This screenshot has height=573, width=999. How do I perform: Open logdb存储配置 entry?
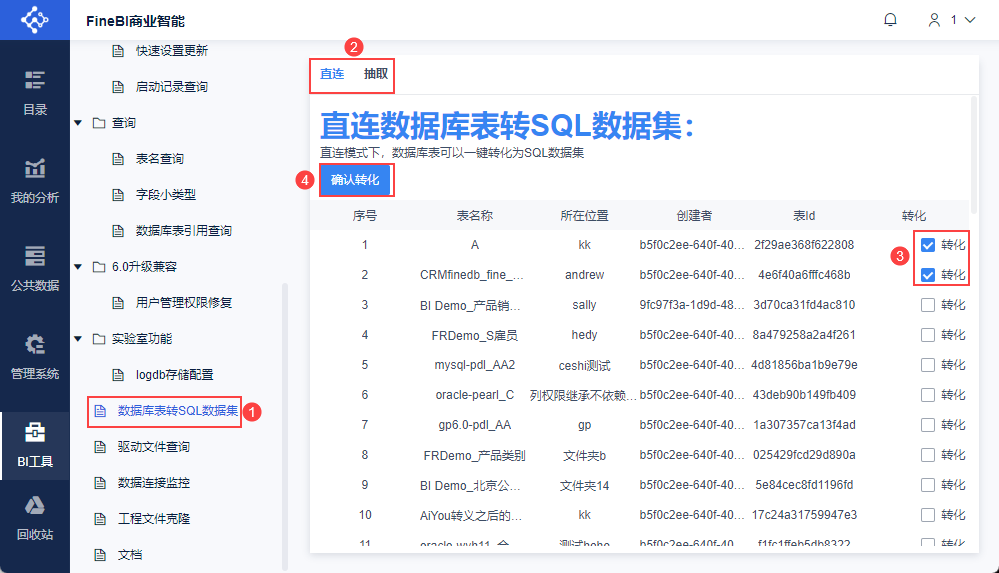click(175, 375)
